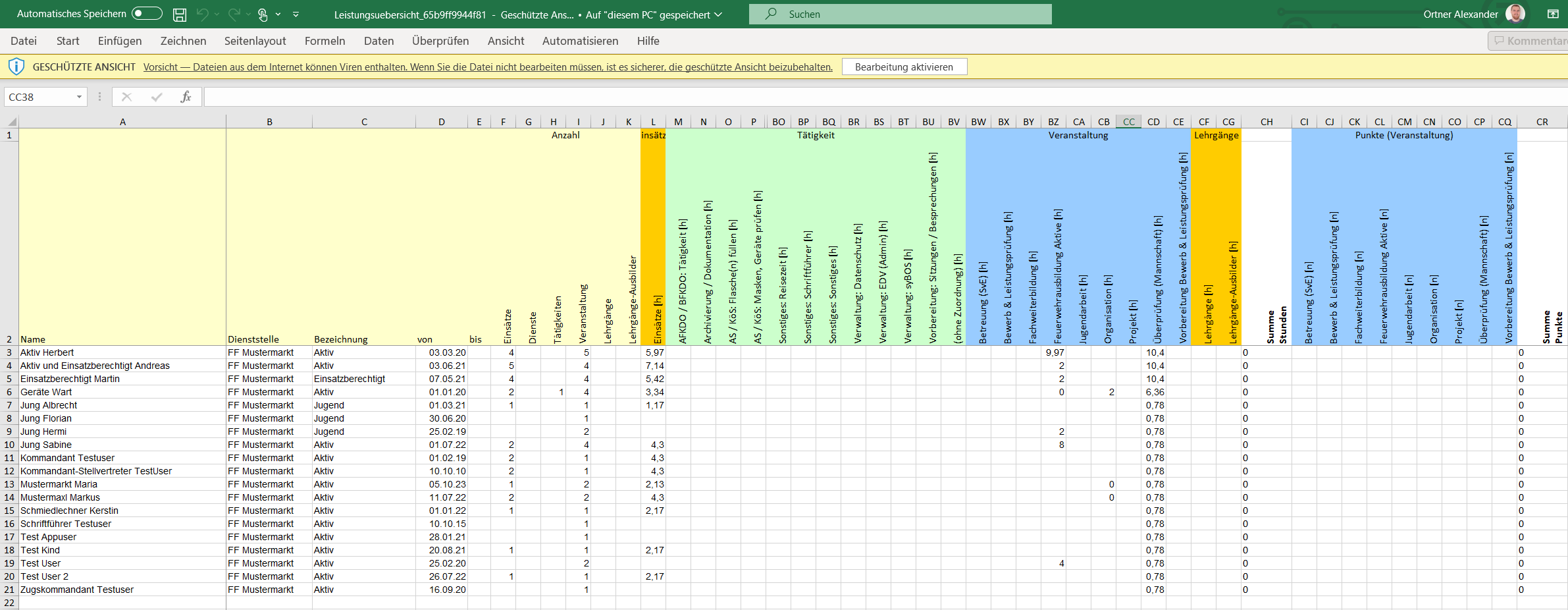Viewport: 1568px width, 610px height.
Task: Open the Datei menu
Action: point(24,41)
